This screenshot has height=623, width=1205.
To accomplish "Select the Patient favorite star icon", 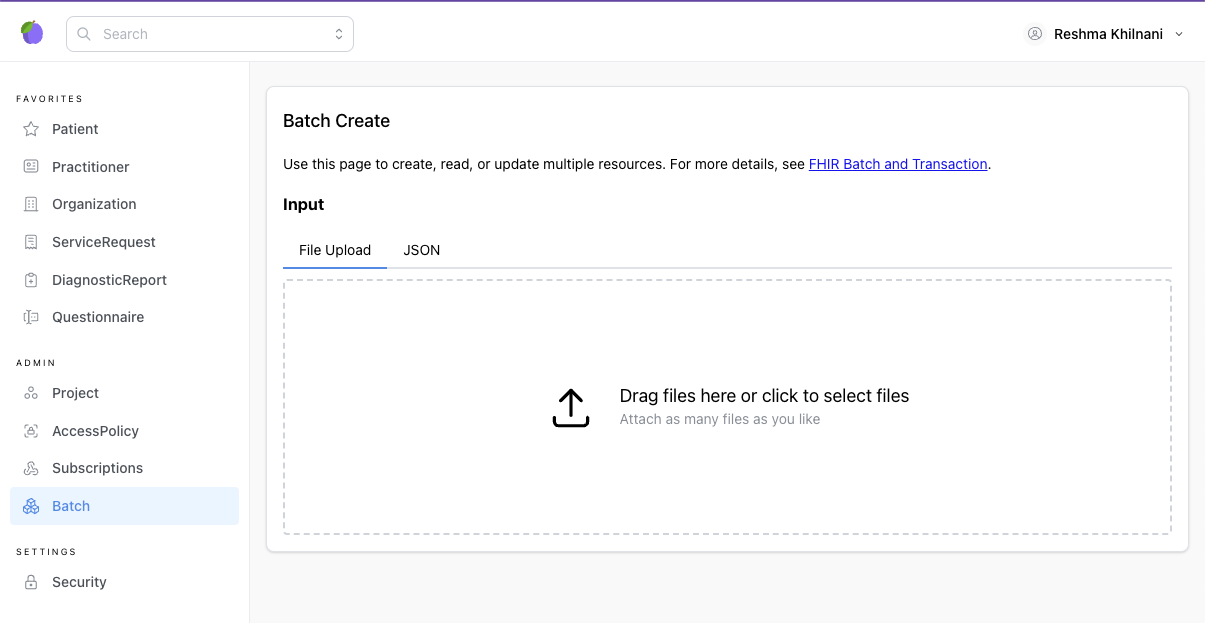I will click(x=31, y=128).
